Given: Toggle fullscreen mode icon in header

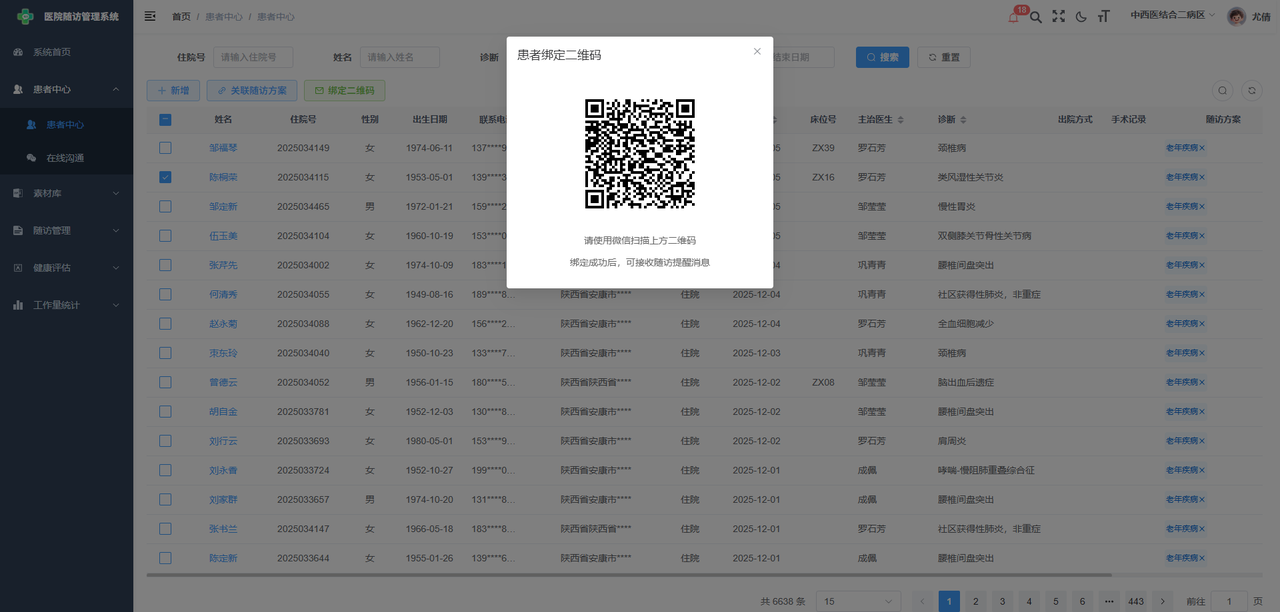Looking at the screenshot, I should [1059, 16].
